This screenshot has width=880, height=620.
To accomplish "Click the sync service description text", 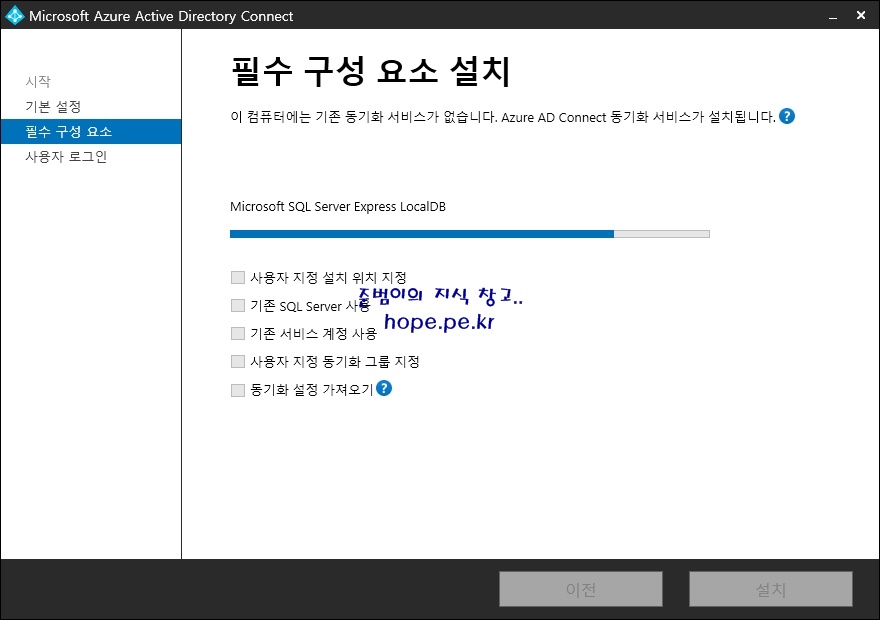I will click(x=503, y=117).
